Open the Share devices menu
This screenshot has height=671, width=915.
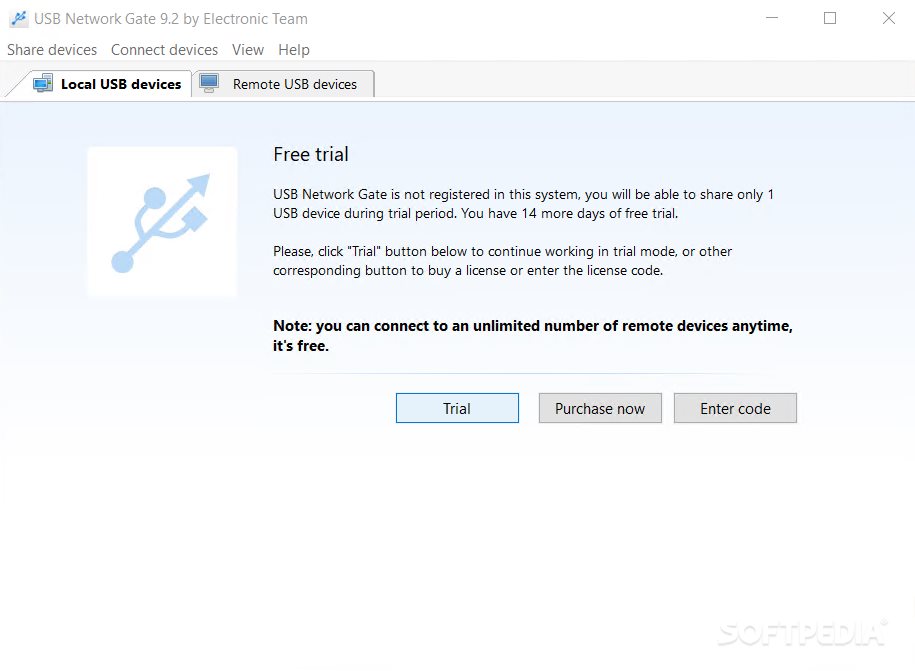(x=52, y=50)
